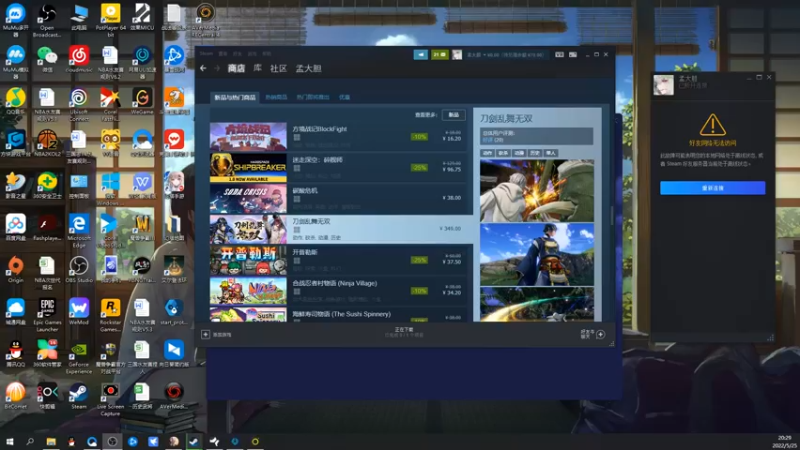Open 孟大胆 profile section
800x450 pixels.
coord(308,68)
